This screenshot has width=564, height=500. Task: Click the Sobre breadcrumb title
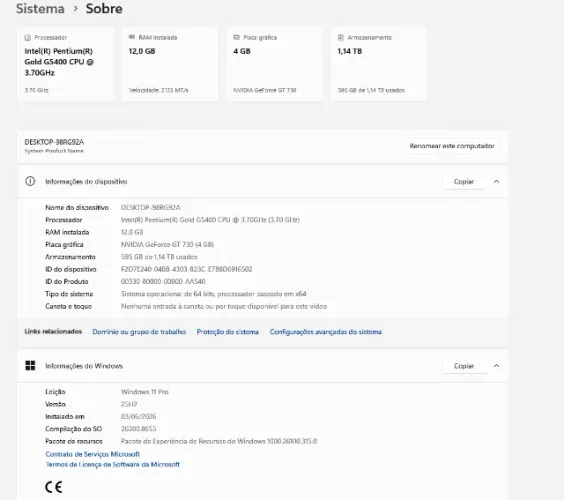(104, 8)
